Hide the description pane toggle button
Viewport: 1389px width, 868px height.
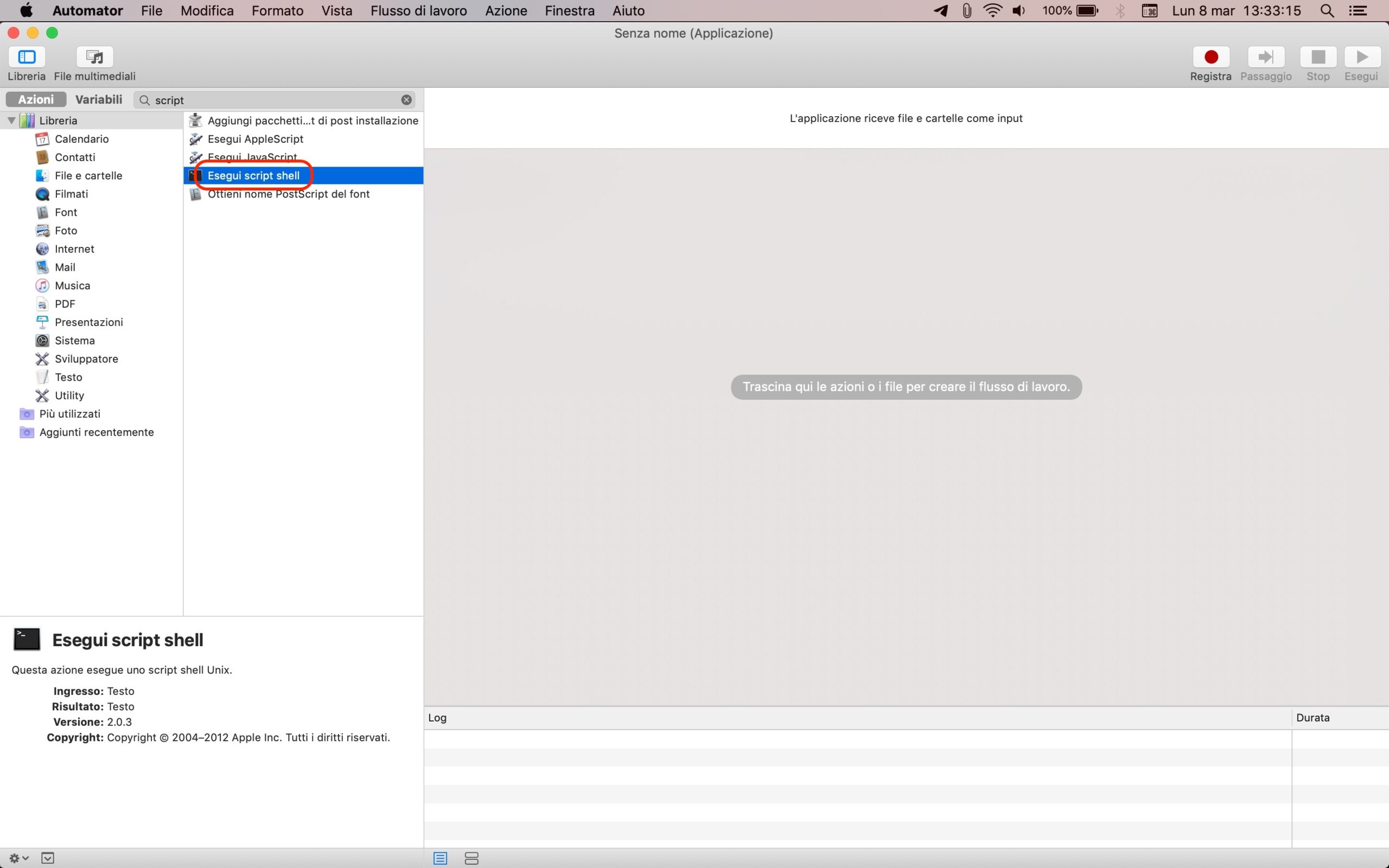tap(48, 858)
